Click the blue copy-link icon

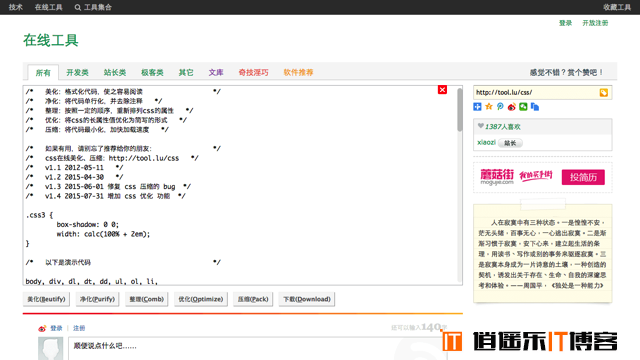click(535, 107)
